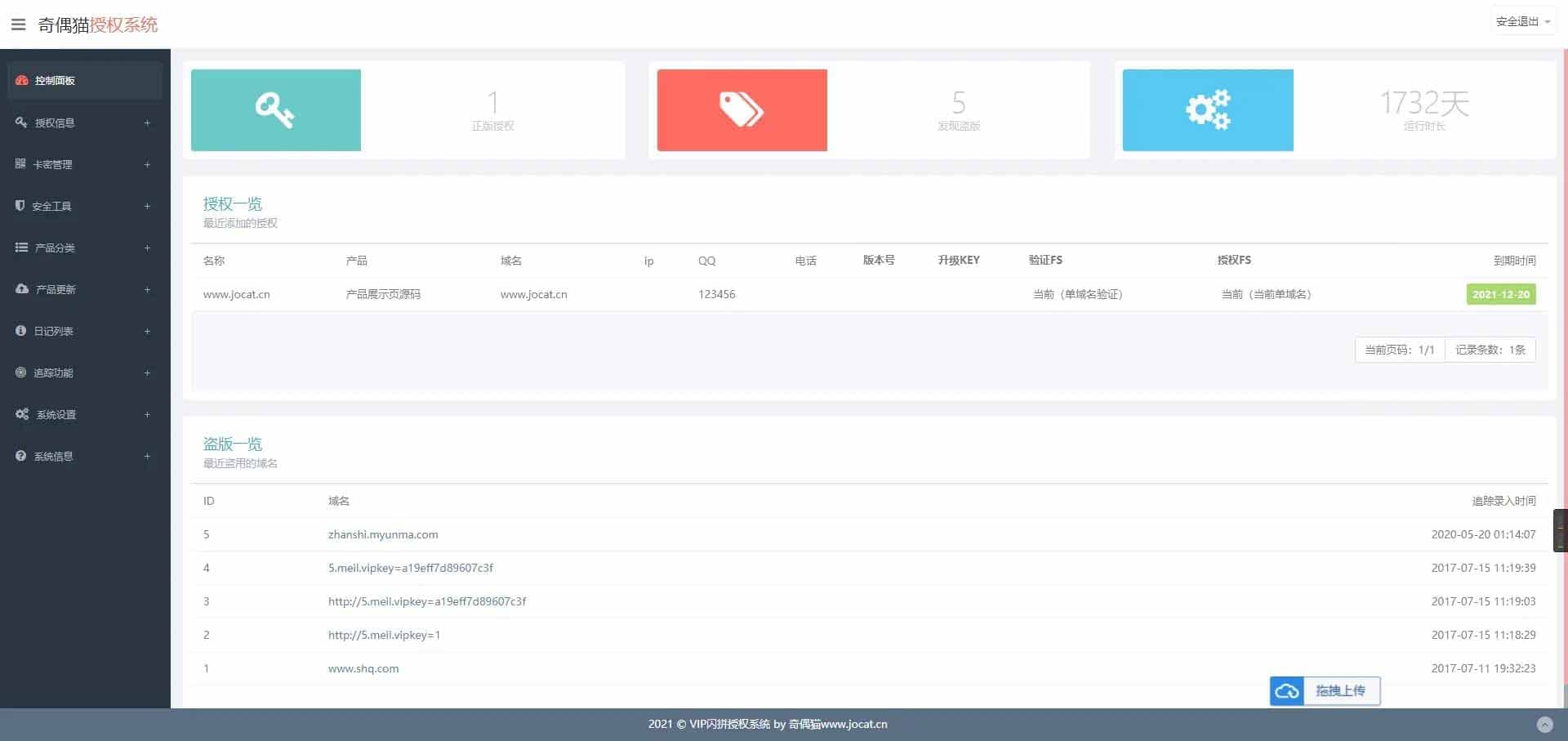Screen dimensions: 1568x741
Task: Click the teal key icon tile
Action: point(275,110)
